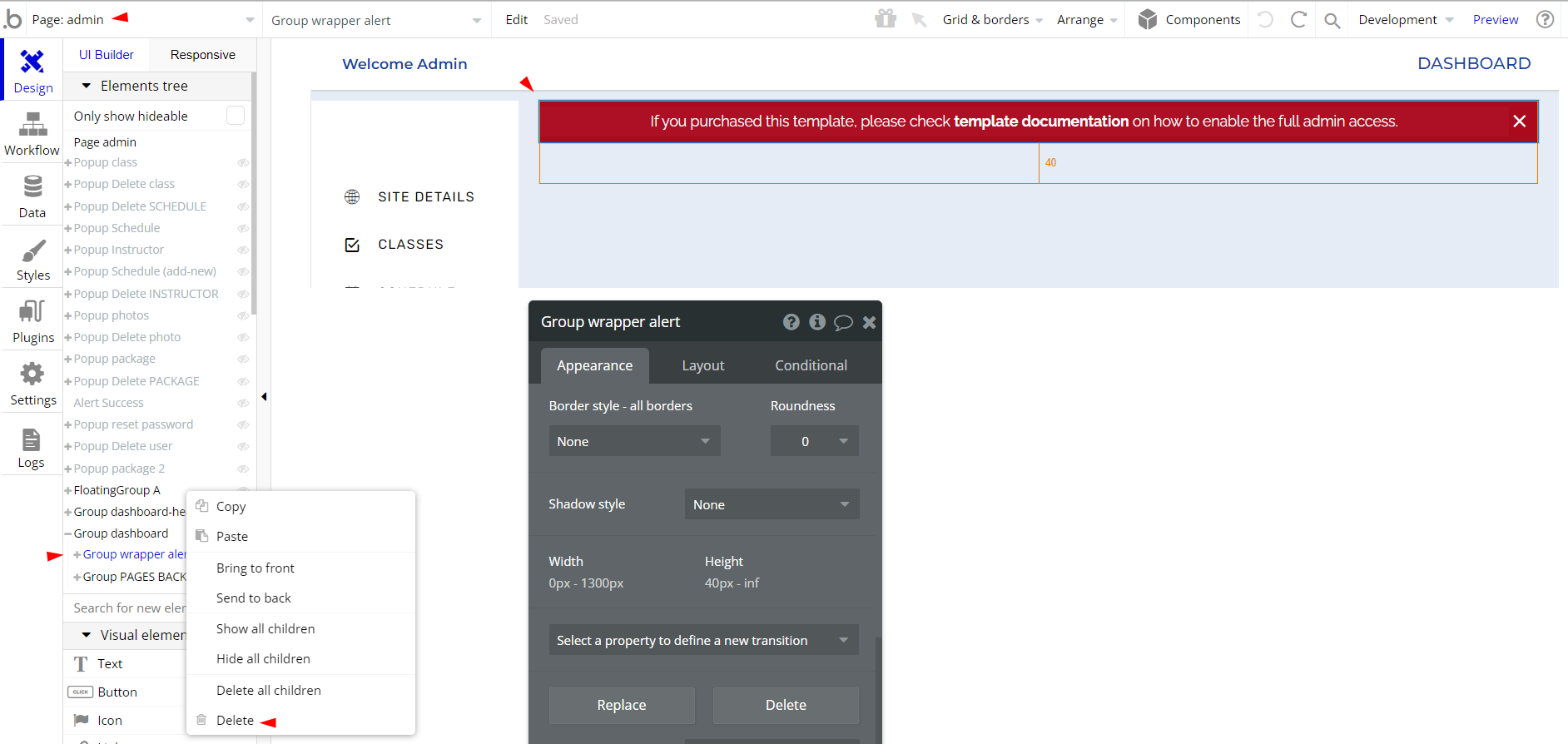The width and height of the screenshot is (1568, 744).
Task: Choose Delete in context menu
Action: coord(300,720)
